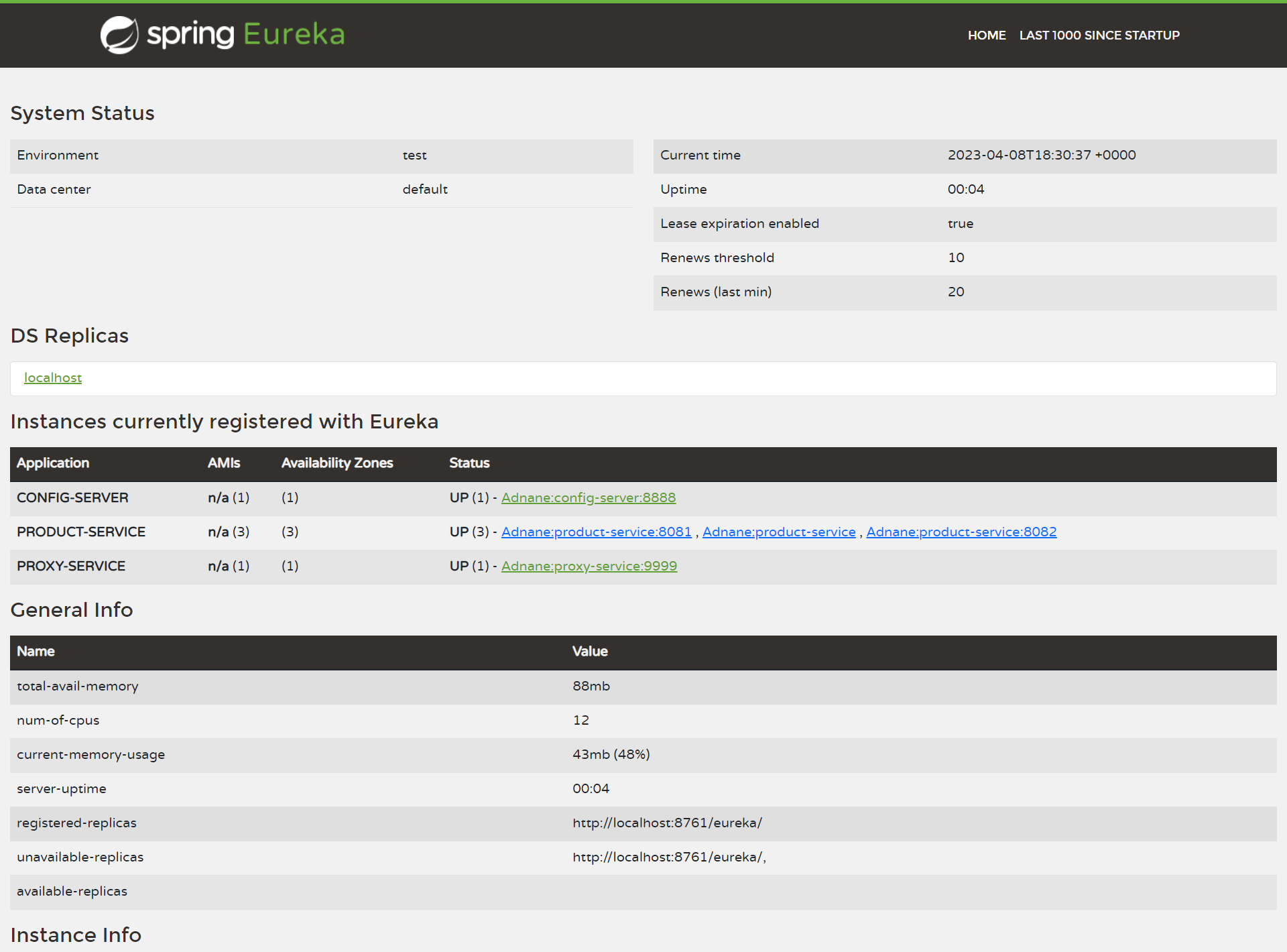Screen dimensions: 1287x952
Task: Click the Current time value
Action: click(1041, 156)
